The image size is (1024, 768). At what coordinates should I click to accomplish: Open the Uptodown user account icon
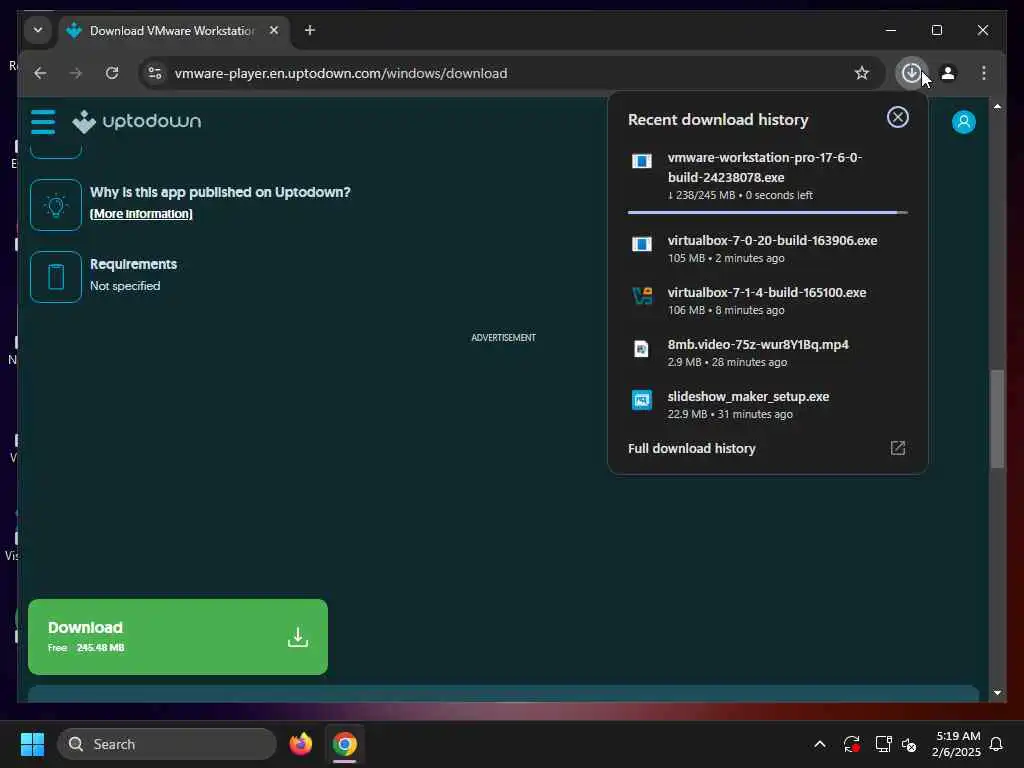pyautogui.click(x=963, y=121)
